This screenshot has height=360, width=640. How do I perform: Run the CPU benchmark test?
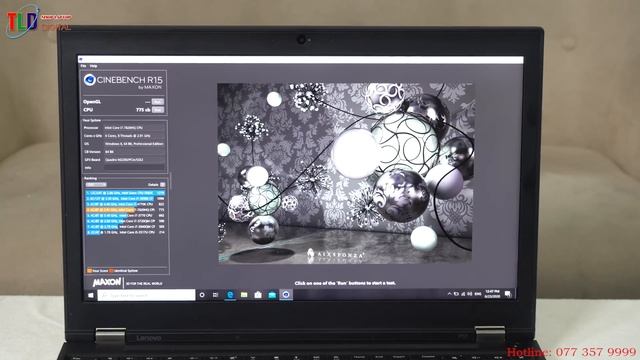tap(158, 110)
